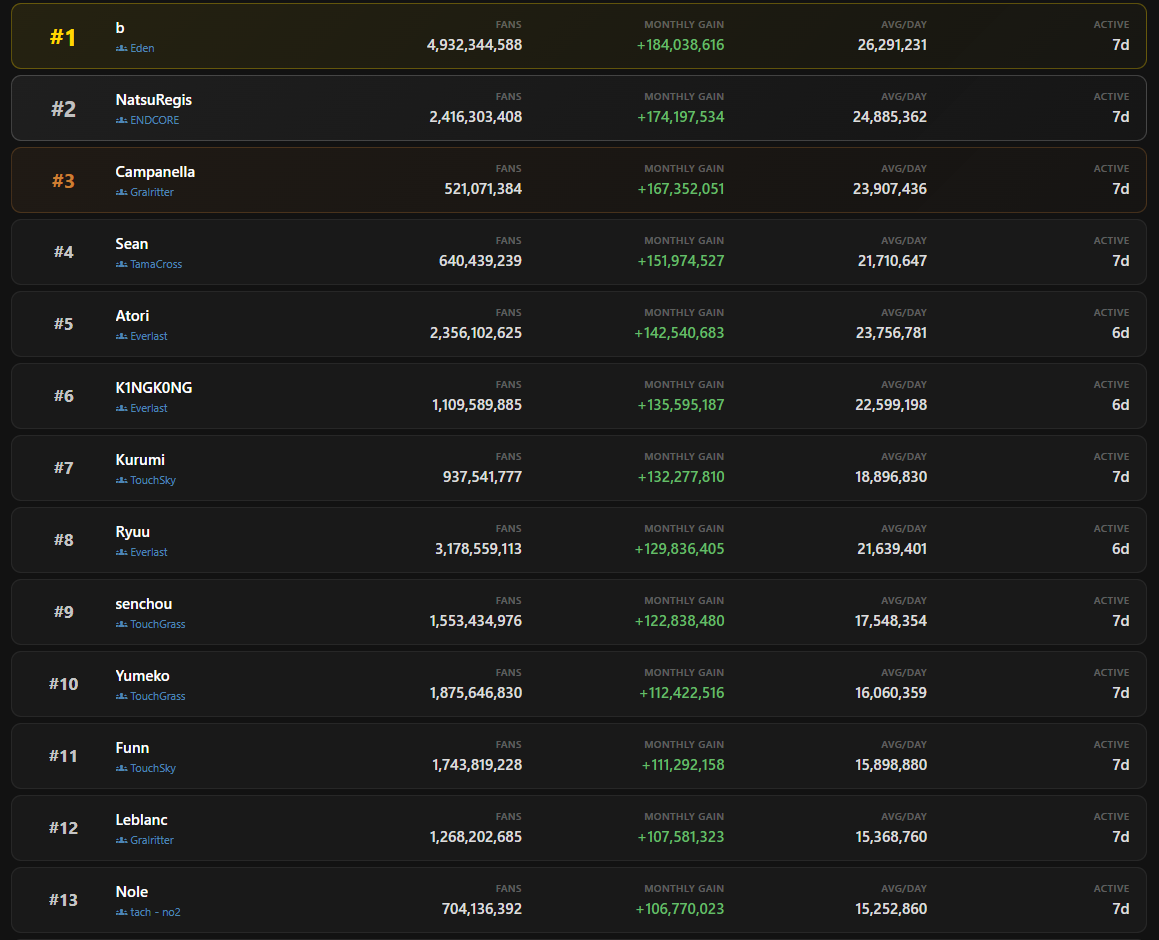Click monthly gain +151,974,527
Image resolution: width=1159 pixels, height=940 pixels.
(x=681, y=261)
